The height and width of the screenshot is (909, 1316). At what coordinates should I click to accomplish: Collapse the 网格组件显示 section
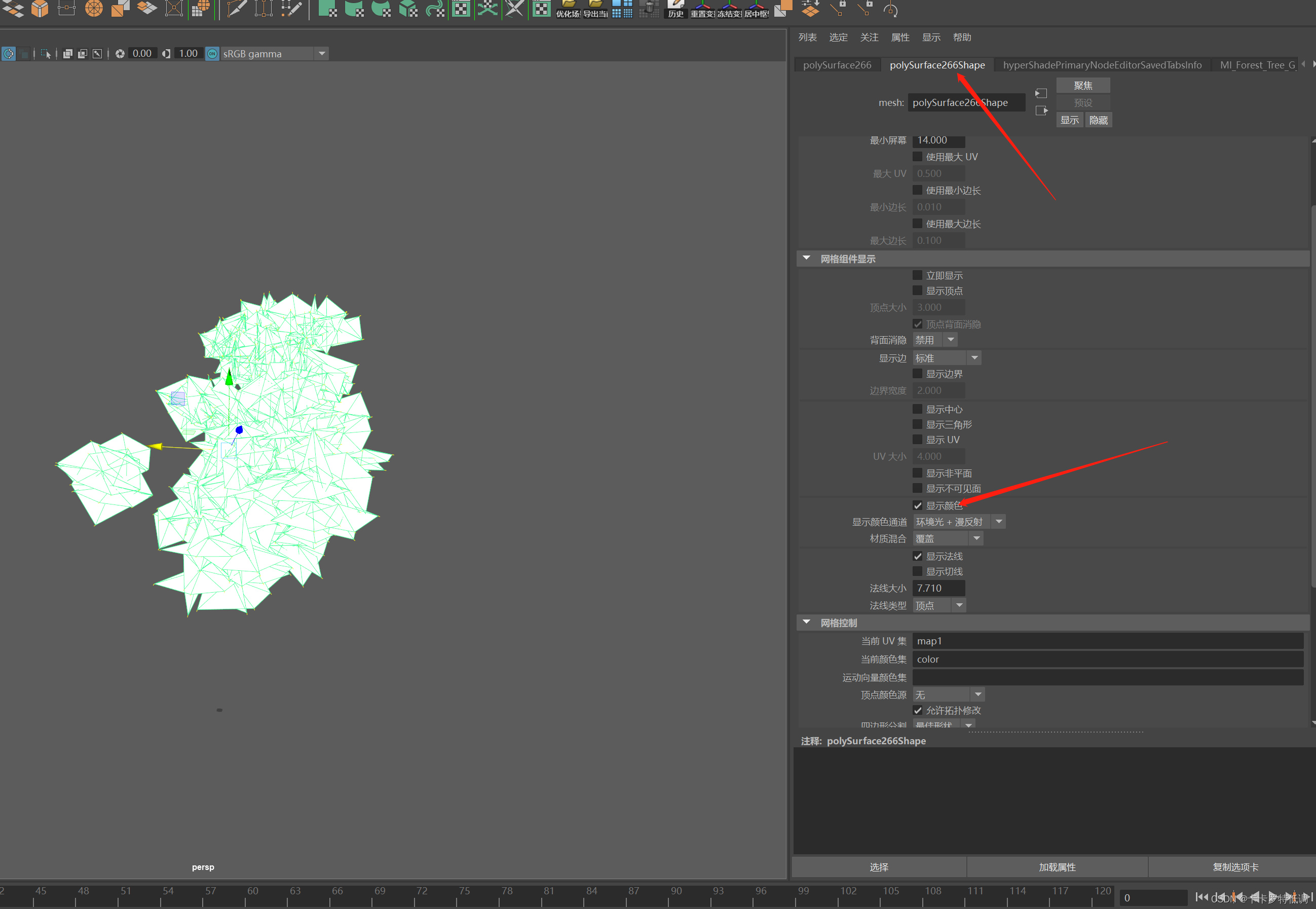(x=807, y=259)
